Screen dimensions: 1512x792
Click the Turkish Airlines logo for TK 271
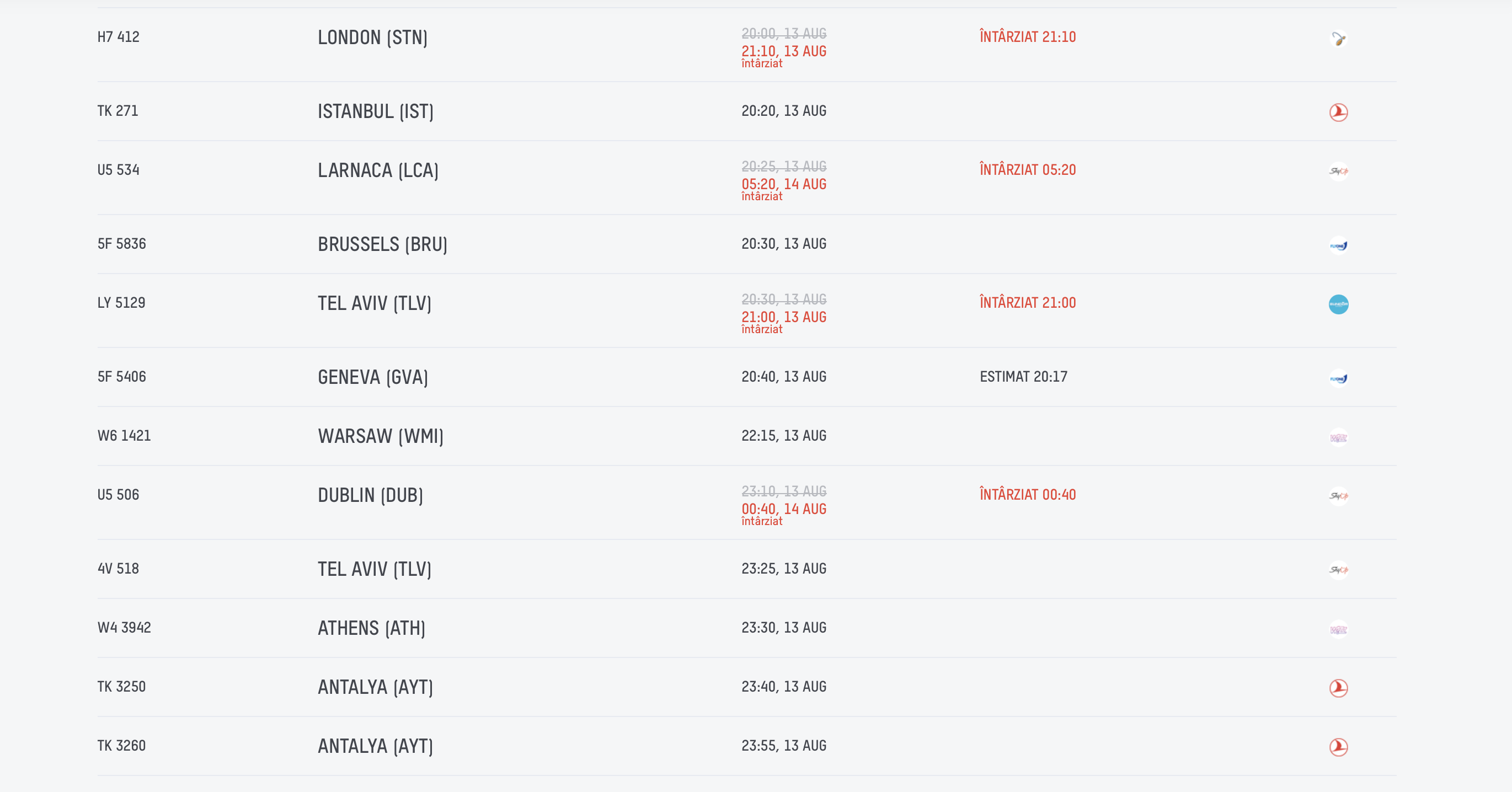(x=1338, y=112)
